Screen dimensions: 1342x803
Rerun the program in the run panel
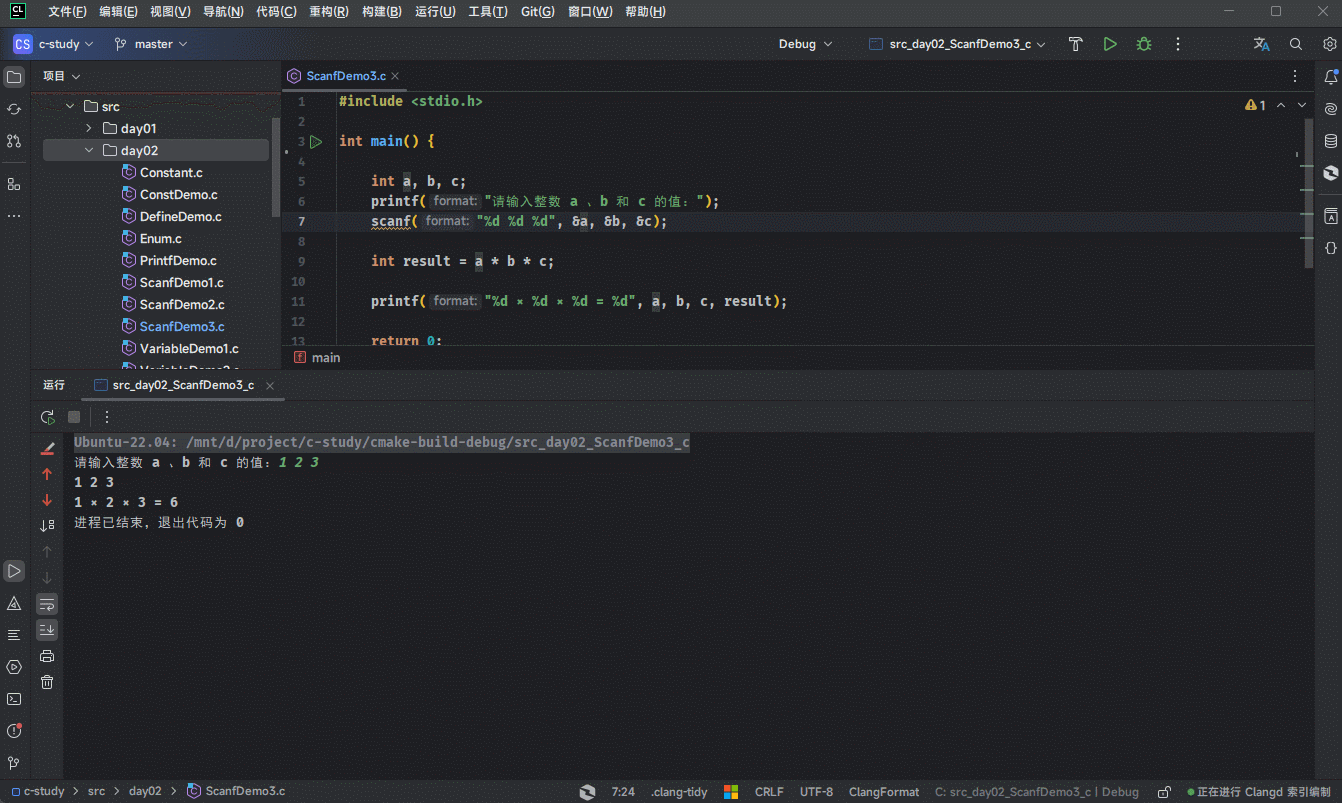47,417
